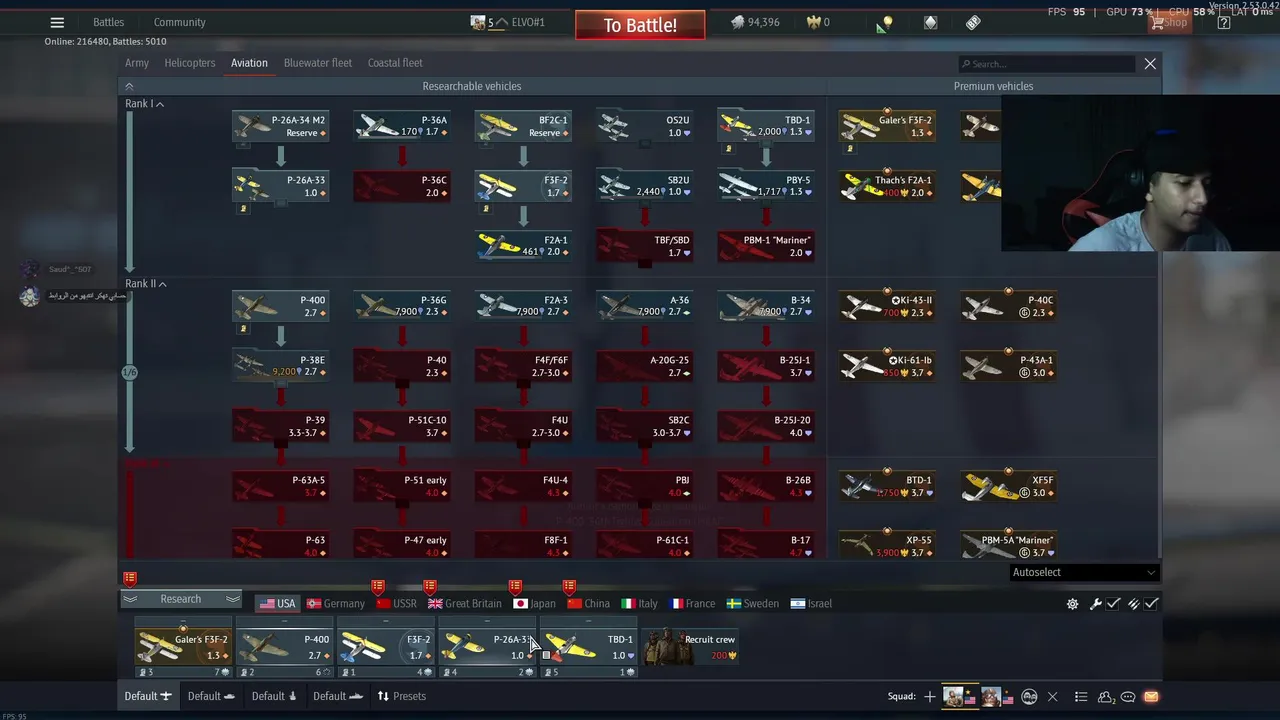Select the PBY-5 aircraft card
1280x720 pixels.
point(766,186)
